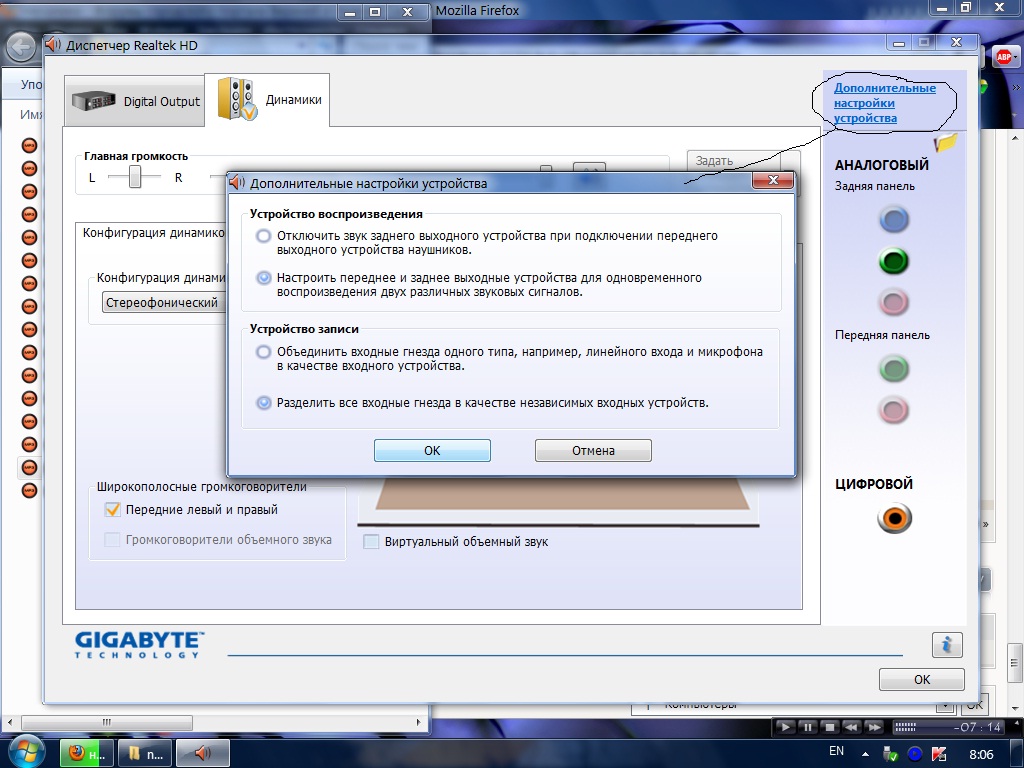Click the green front panel headphone jack
Viewport: 1024px width, 768px height.
893,369
